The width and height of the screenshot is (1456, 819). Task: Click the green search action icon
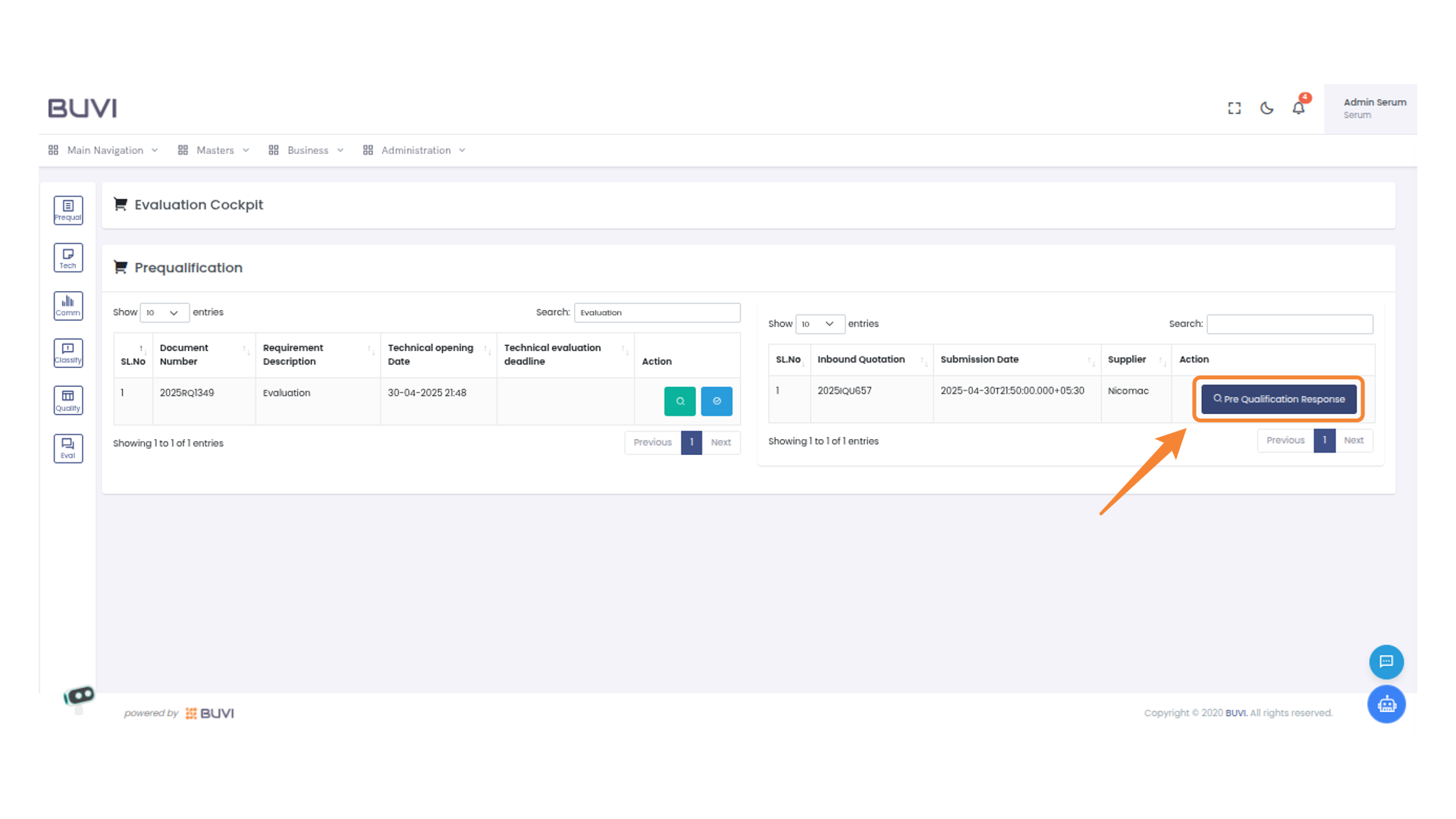click(x=679, y=401)
